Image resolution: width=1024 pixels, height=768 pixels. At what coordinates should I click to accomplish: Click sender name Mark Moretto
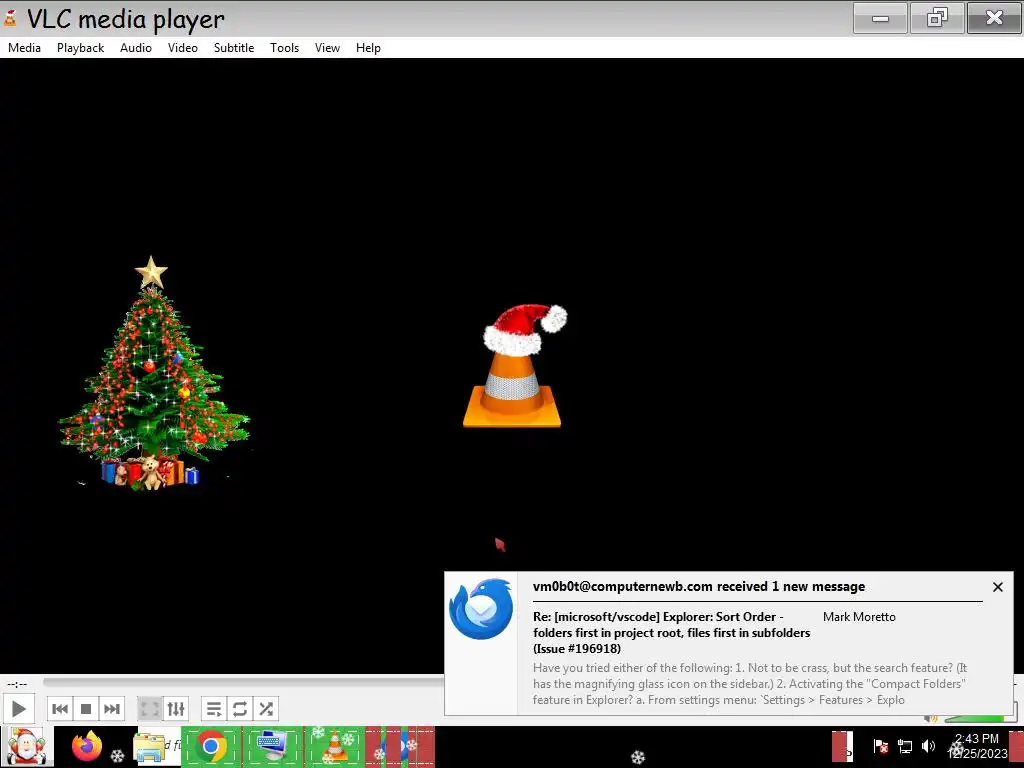click(x=859, y=616)
